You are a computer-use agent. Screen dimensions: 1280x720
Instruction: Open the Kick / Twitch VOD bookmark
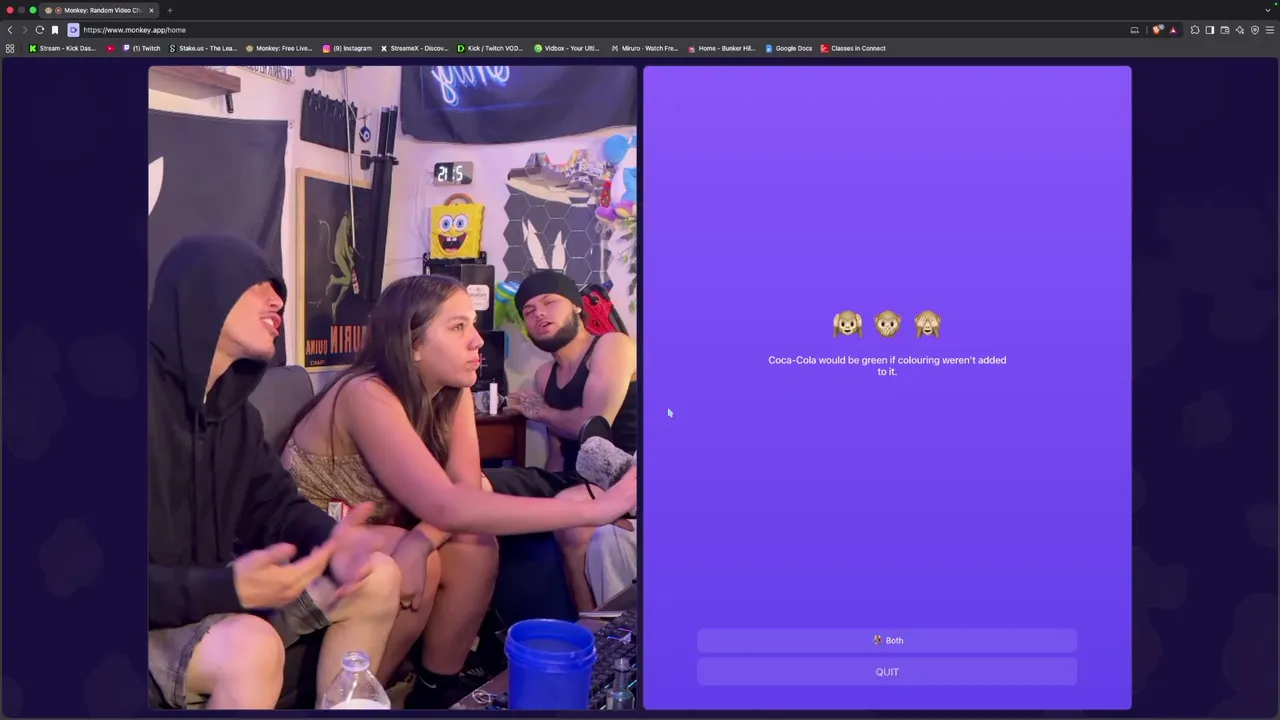pyautogui.click(x=490, y=48)
